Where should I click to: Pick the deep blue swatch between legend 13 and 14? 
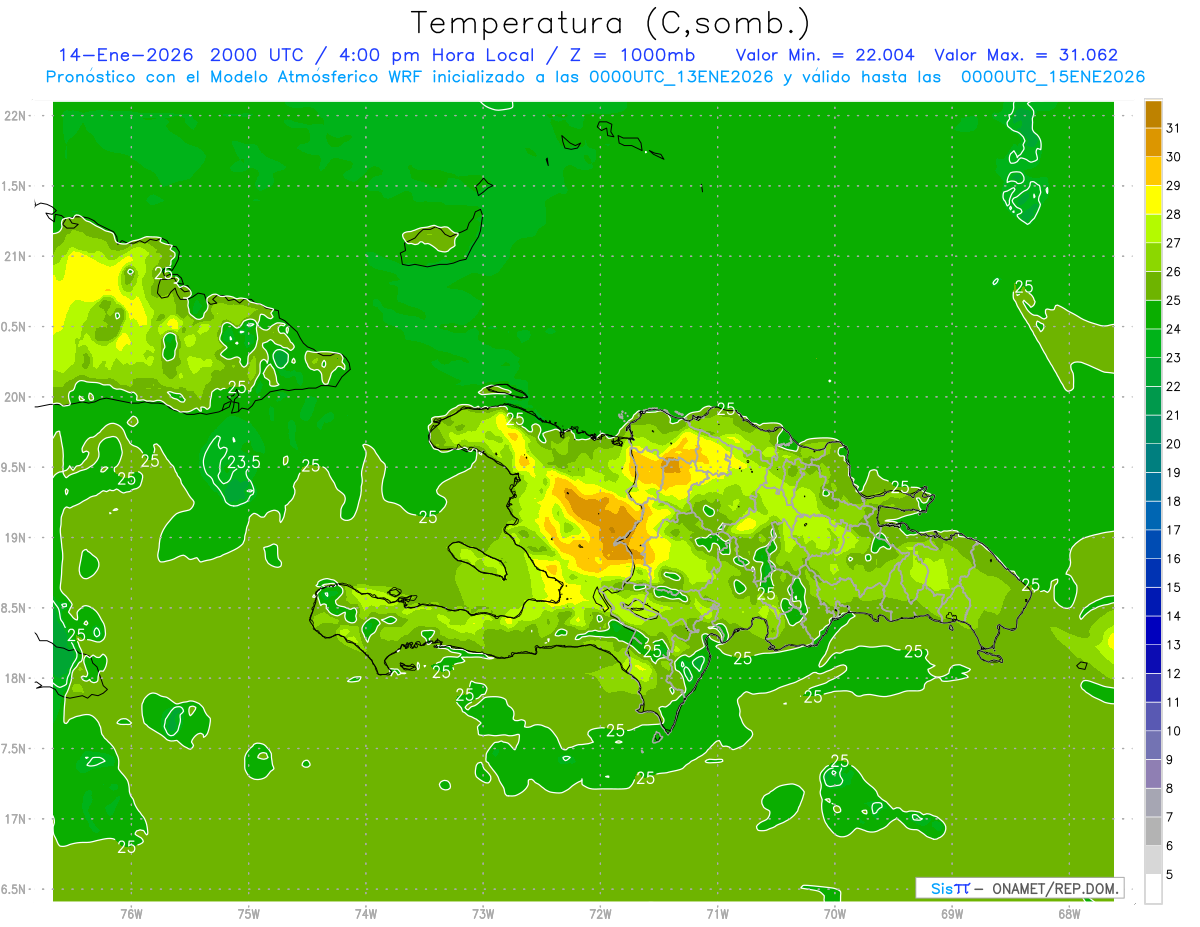click(x=1153, y=630)
